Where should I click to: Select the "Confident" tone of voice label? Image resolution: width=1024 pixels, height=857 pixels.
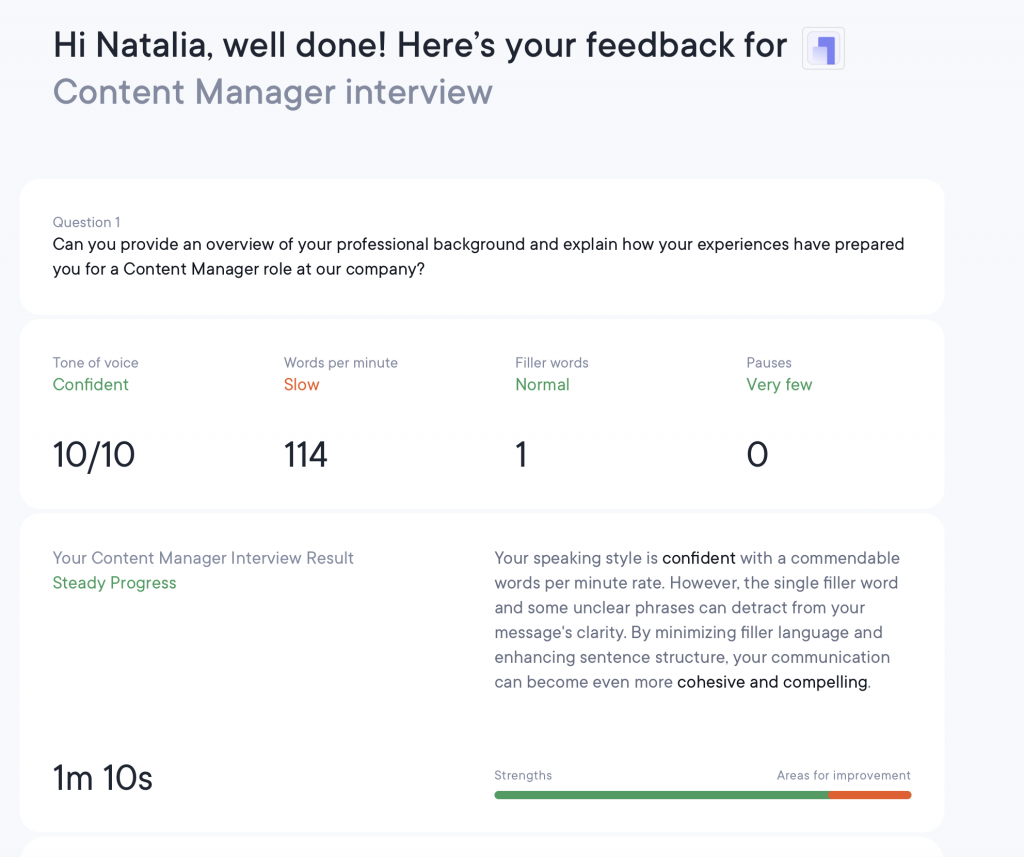(90, 384)
